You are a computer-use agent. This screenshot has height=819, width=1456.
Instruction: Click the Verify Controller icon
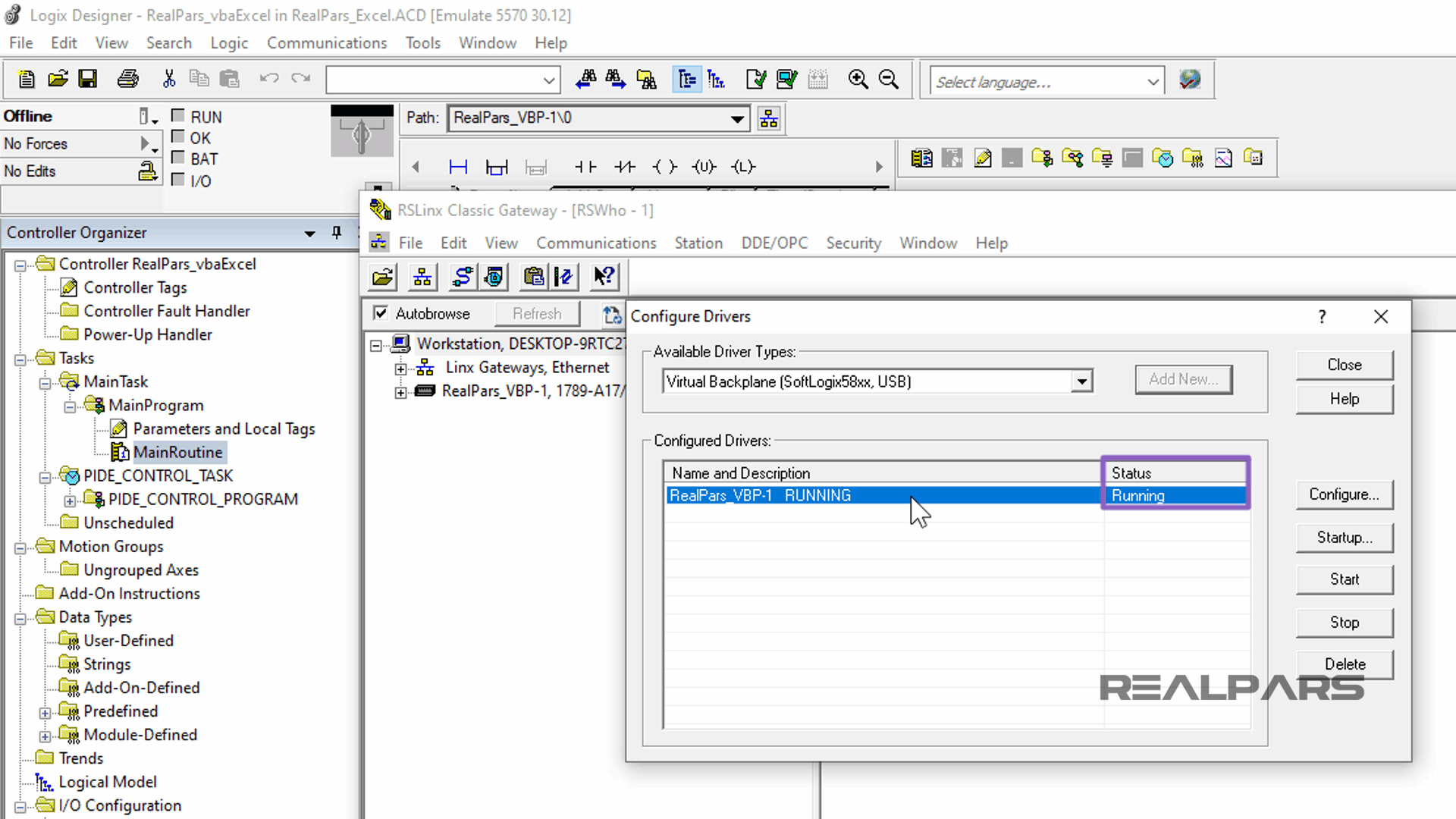(787, 79)
